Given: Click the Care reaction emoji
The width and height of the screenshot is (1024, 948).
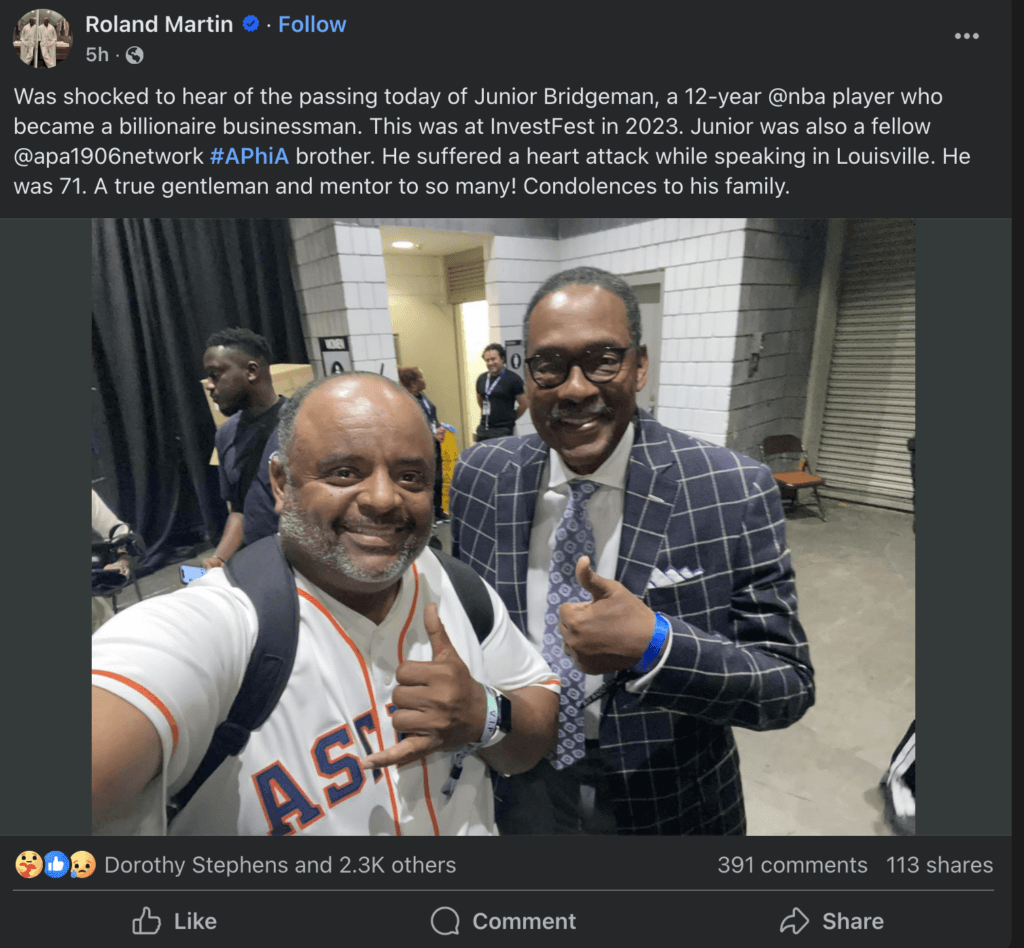Looking at the screenshot, I should (x=29, y=865).
